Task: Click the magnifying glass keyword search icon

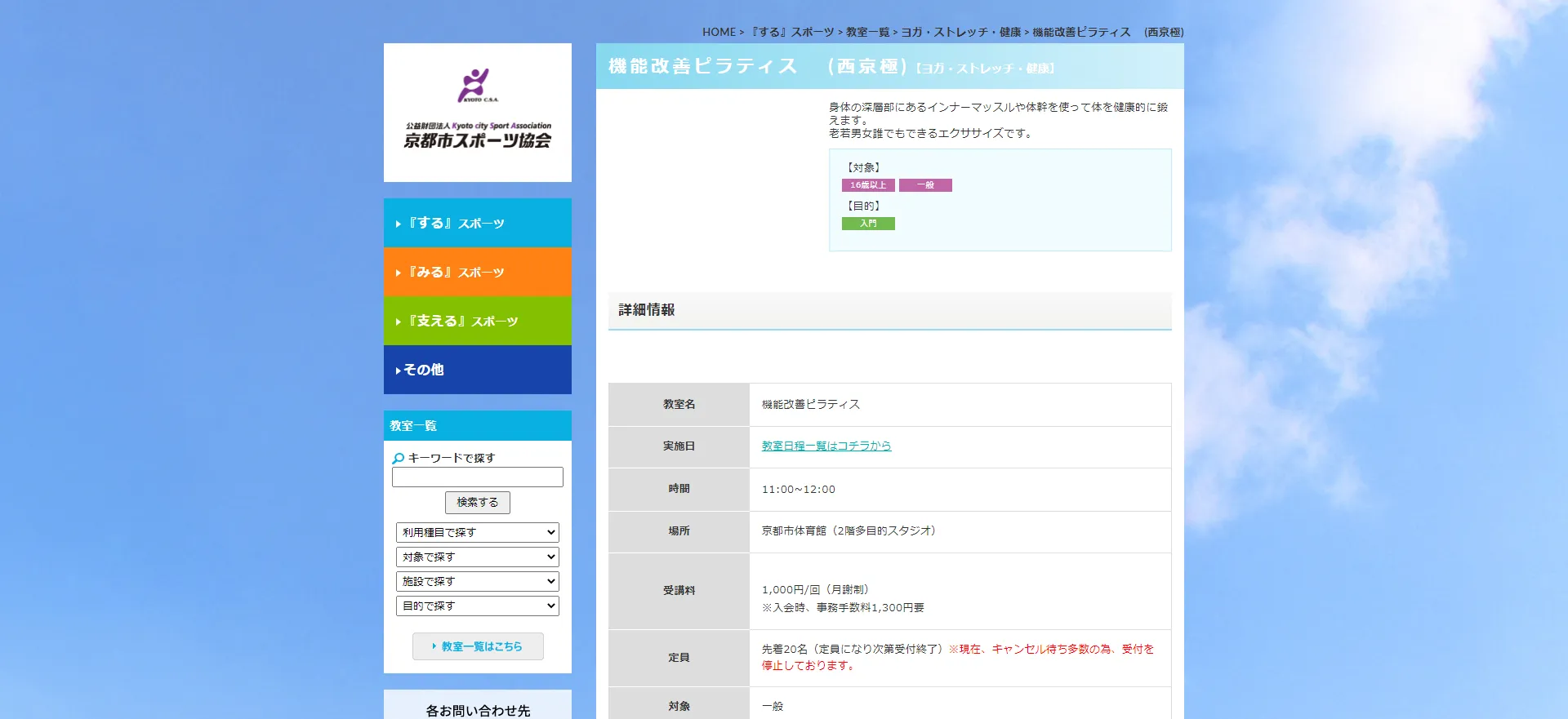Action: click(x=398, y=459)
